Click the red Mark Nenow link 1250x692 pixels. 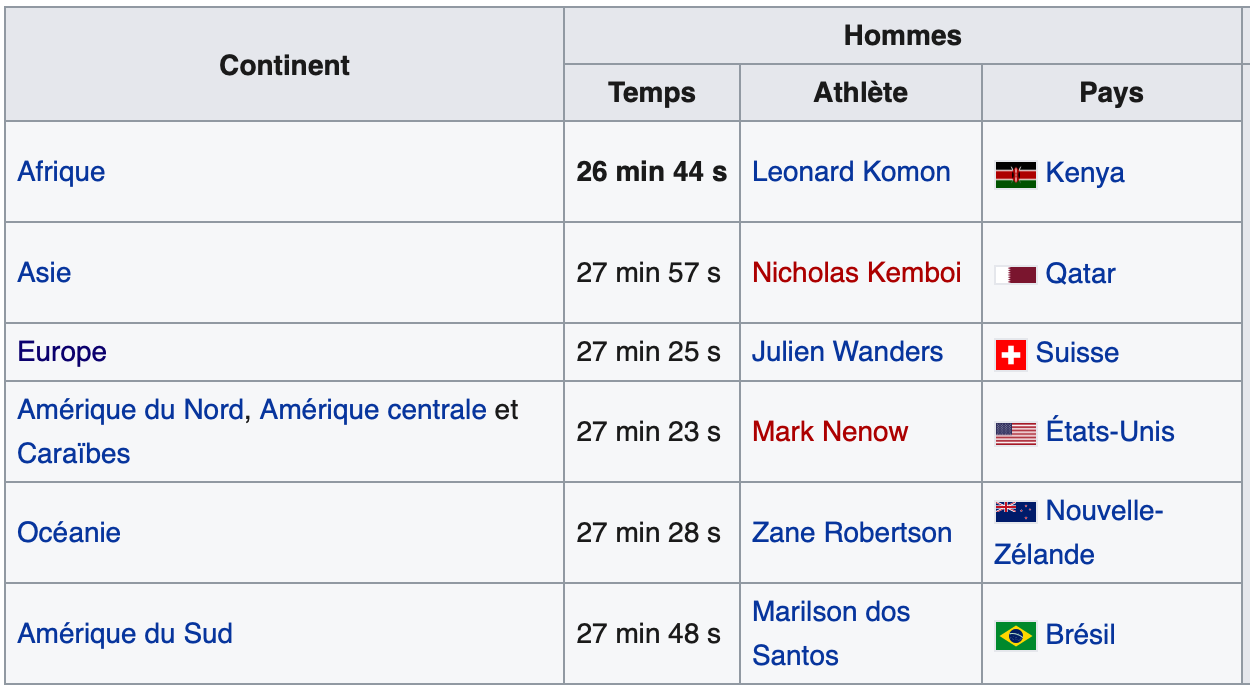pos(830,432)
